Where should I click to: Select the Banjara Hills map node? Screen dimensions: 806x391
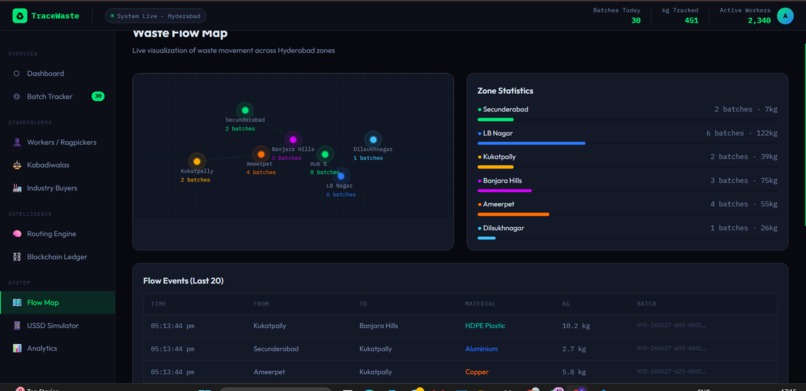292,139
